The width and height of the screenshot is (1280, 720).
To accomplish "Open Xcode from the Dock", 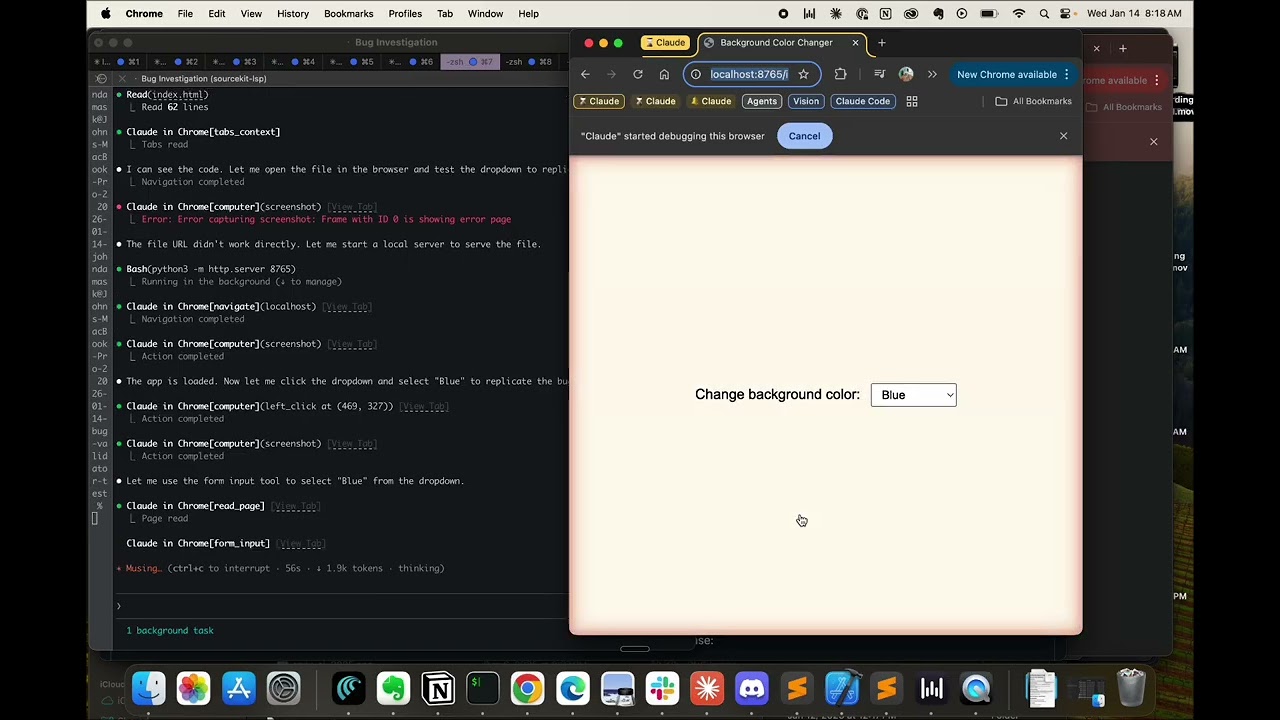I will click(842, 688).
